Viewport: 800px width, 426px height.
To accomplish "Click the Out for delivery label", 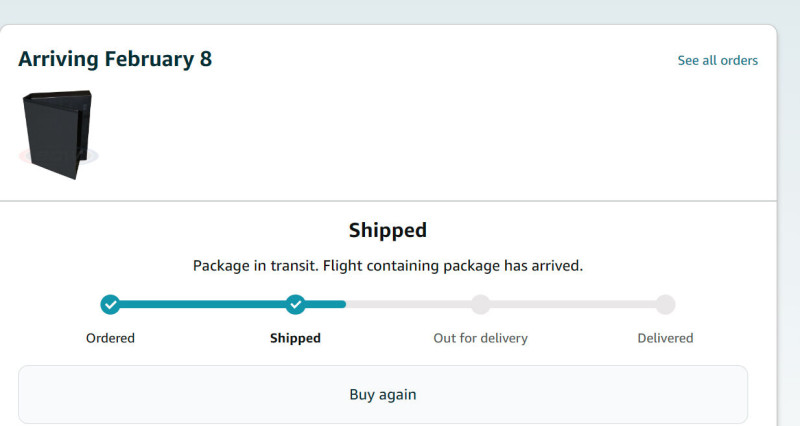I will [x=480, y=338].
